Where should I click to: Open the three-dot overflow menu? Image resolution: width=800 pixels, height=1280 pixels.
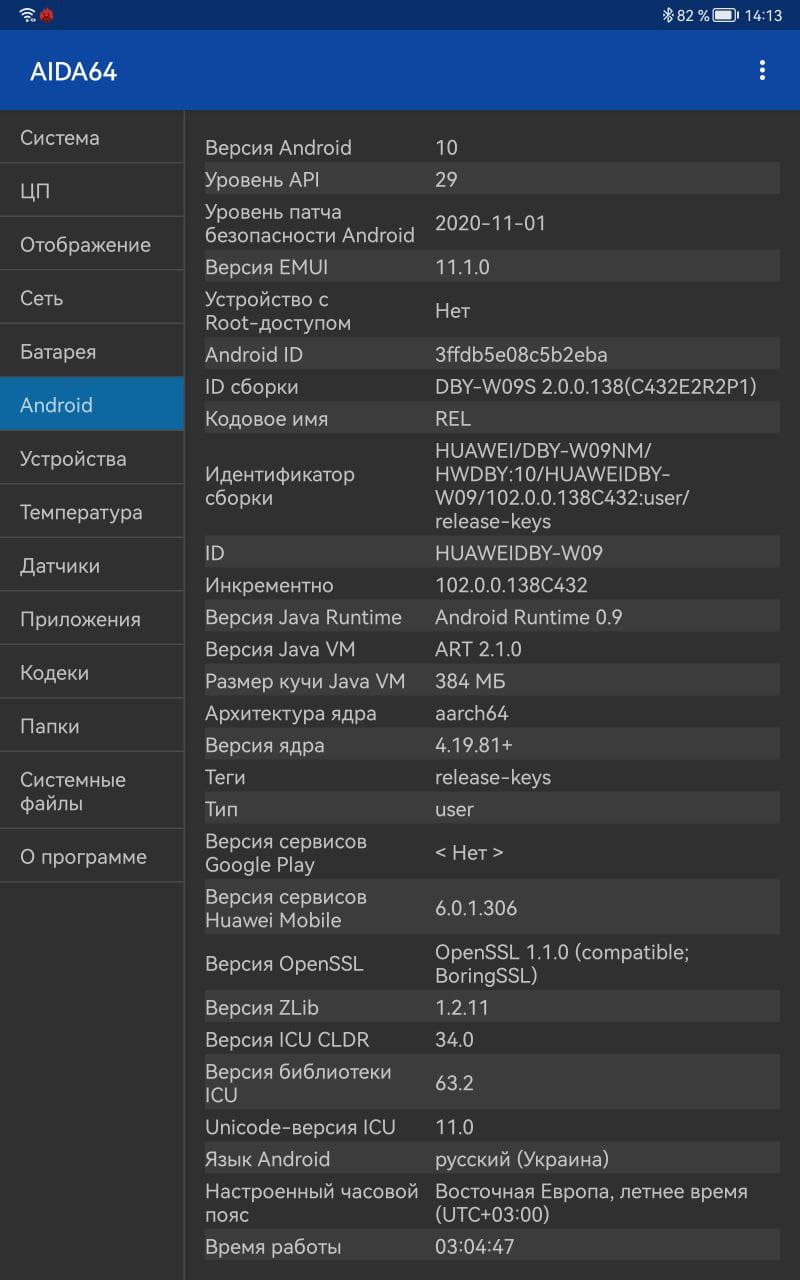pos(762,70)
